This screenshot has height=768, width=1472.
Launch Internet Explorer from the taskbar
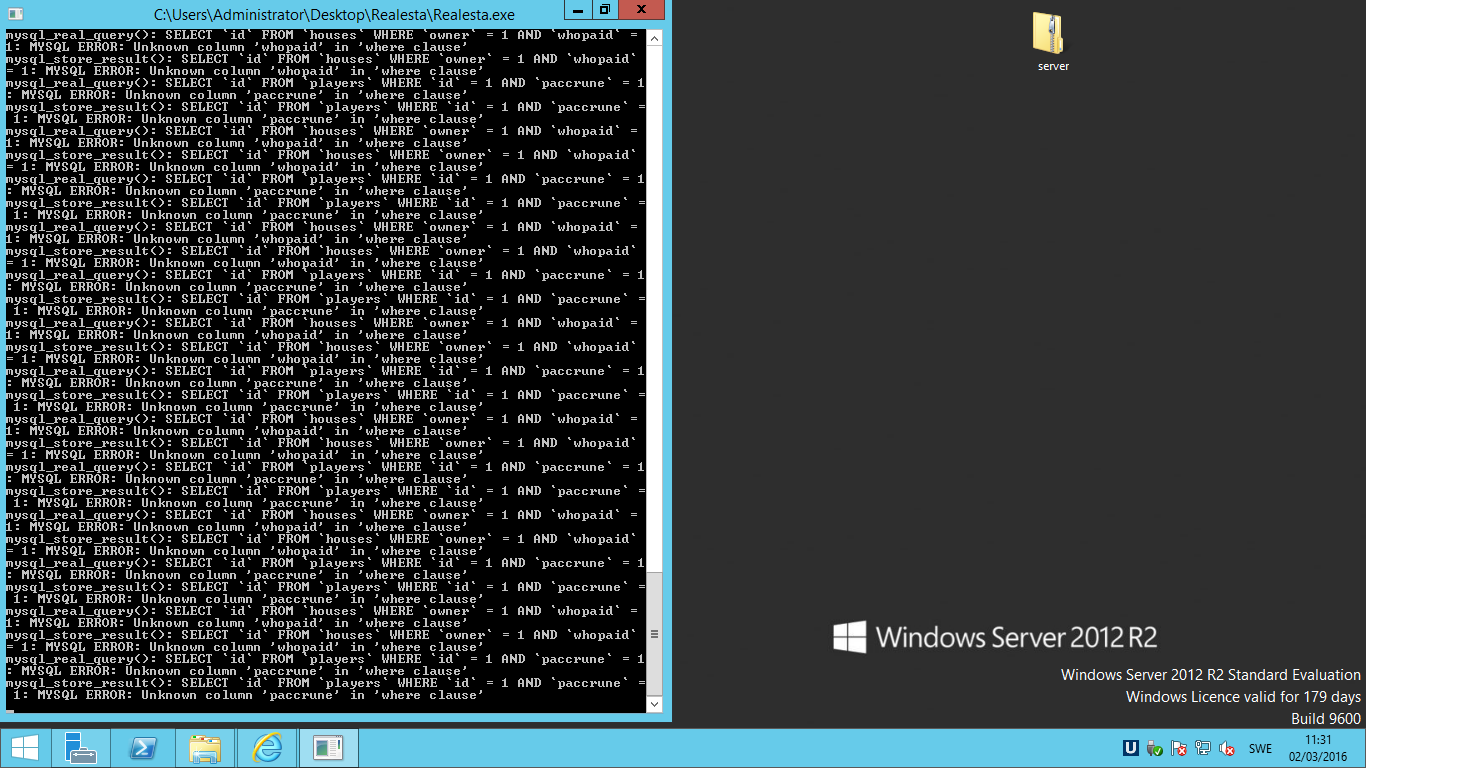(267, 748)
